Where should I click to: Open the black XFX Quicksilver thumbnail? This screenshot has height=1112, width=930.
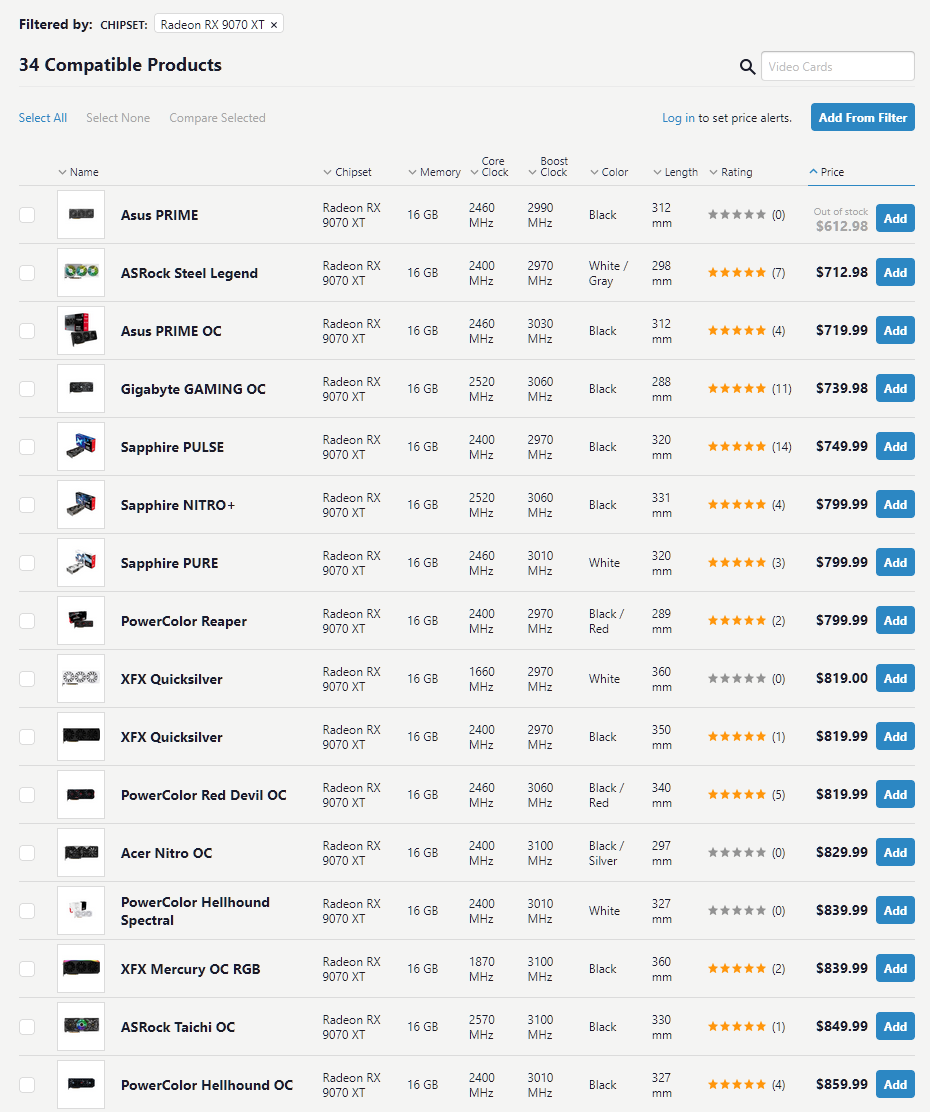pos(81,737)
